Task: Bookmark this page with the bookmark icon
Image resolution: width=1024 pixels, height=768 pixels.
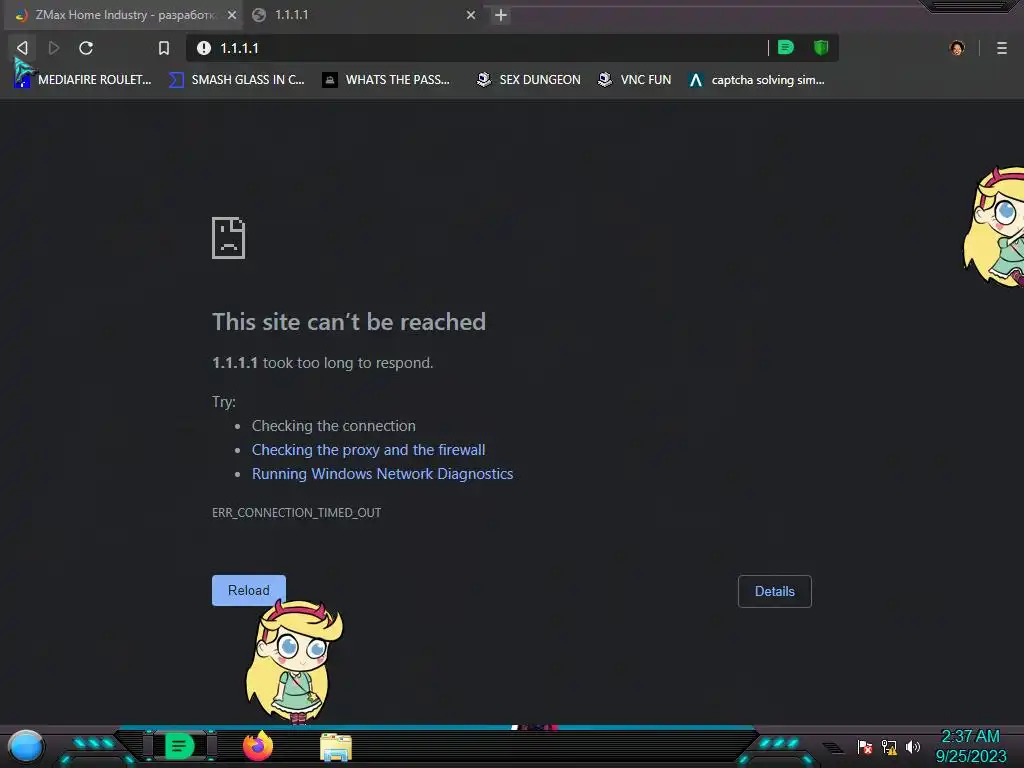Action: pyautogui.click(x=164, y=48)
